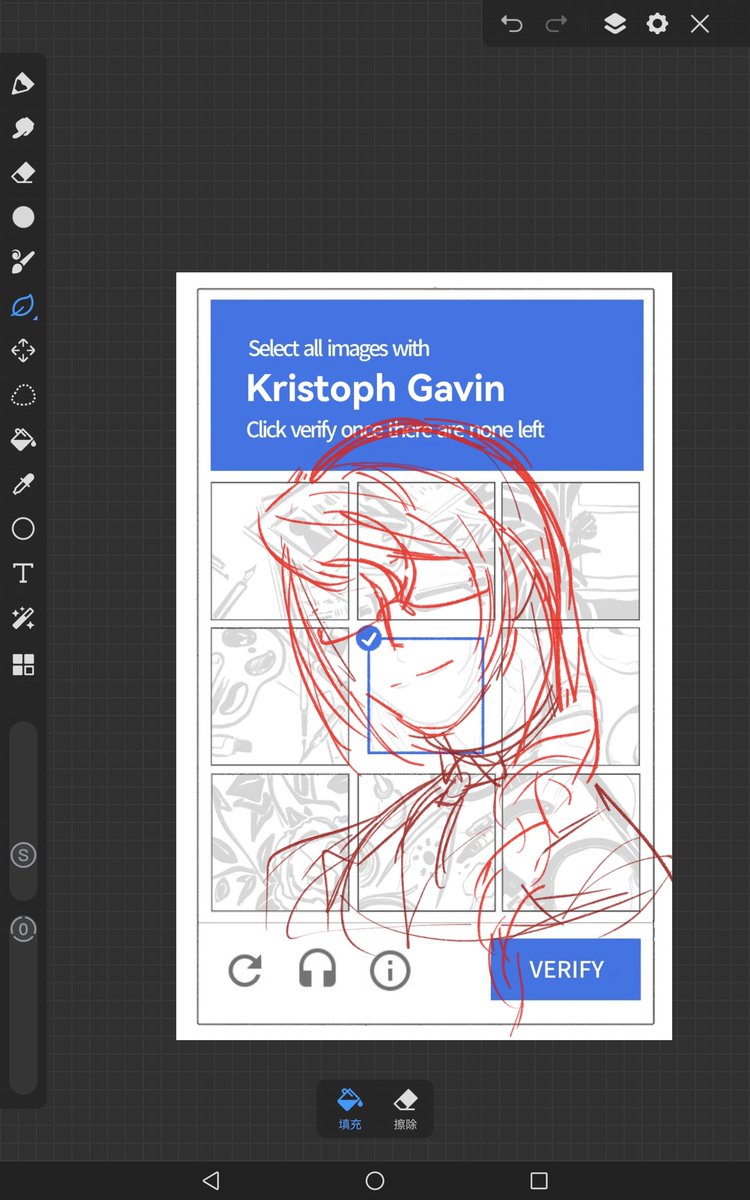750x1200 pixels.
Task: Select the paintbrush tool
Action: click(x=23, y=261)
